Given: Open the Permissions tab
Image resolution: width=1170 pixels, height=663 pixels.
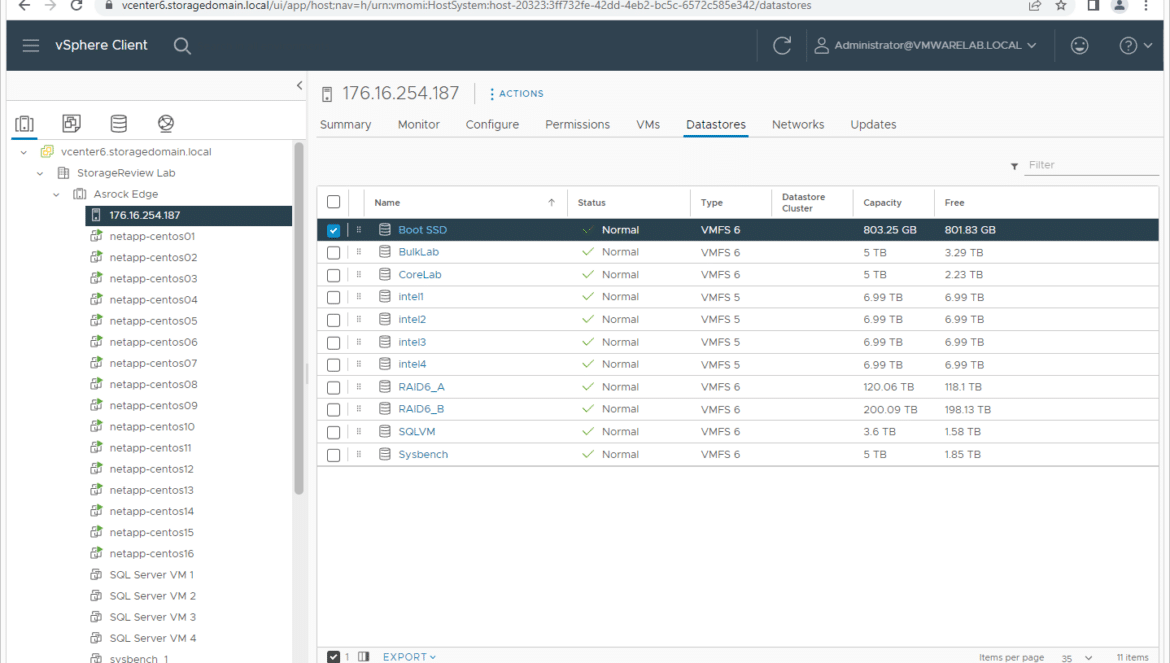Looking at the screenshot, I should (x=578, y=125).
